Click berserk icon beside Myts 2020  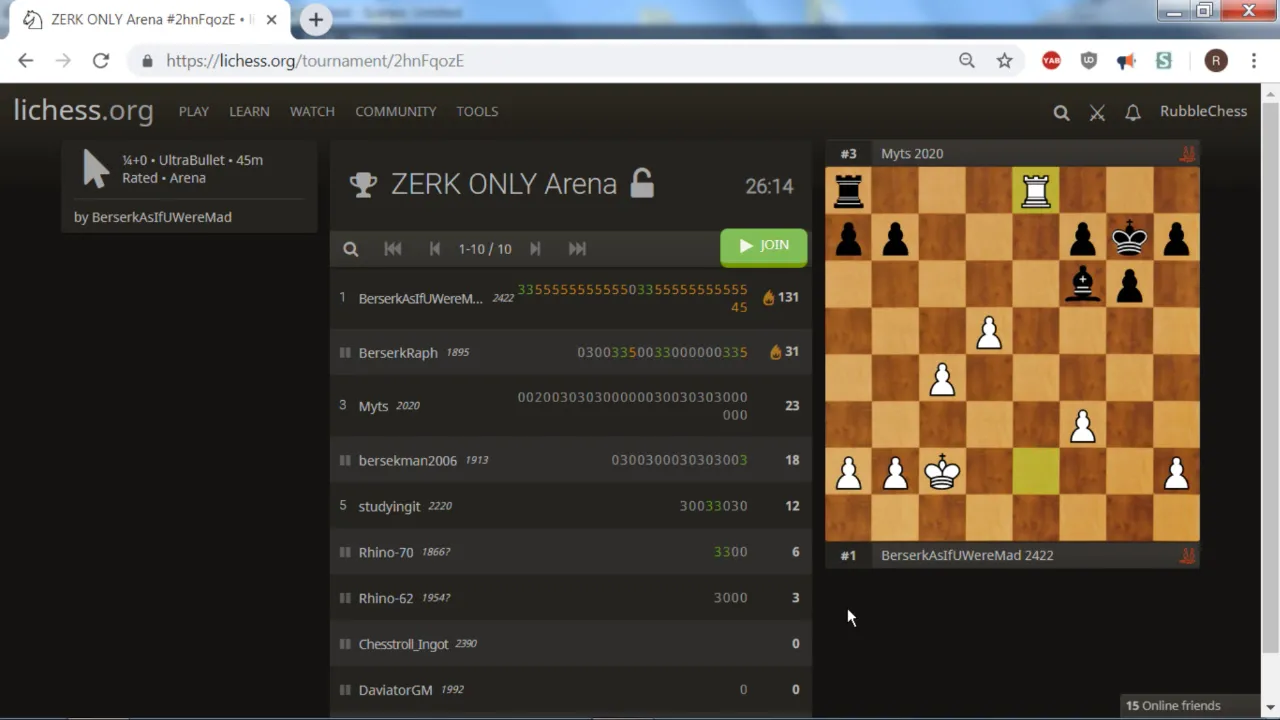tap(1187, 154)
